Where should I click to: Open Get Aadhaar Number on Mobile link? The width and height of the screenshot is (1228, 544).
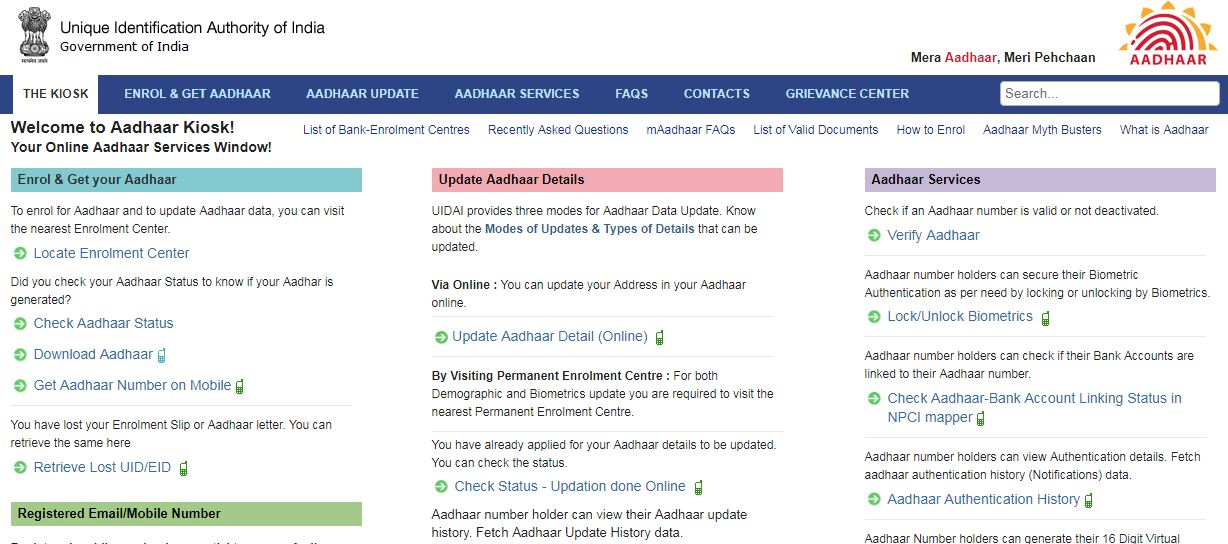click(133, 386)
